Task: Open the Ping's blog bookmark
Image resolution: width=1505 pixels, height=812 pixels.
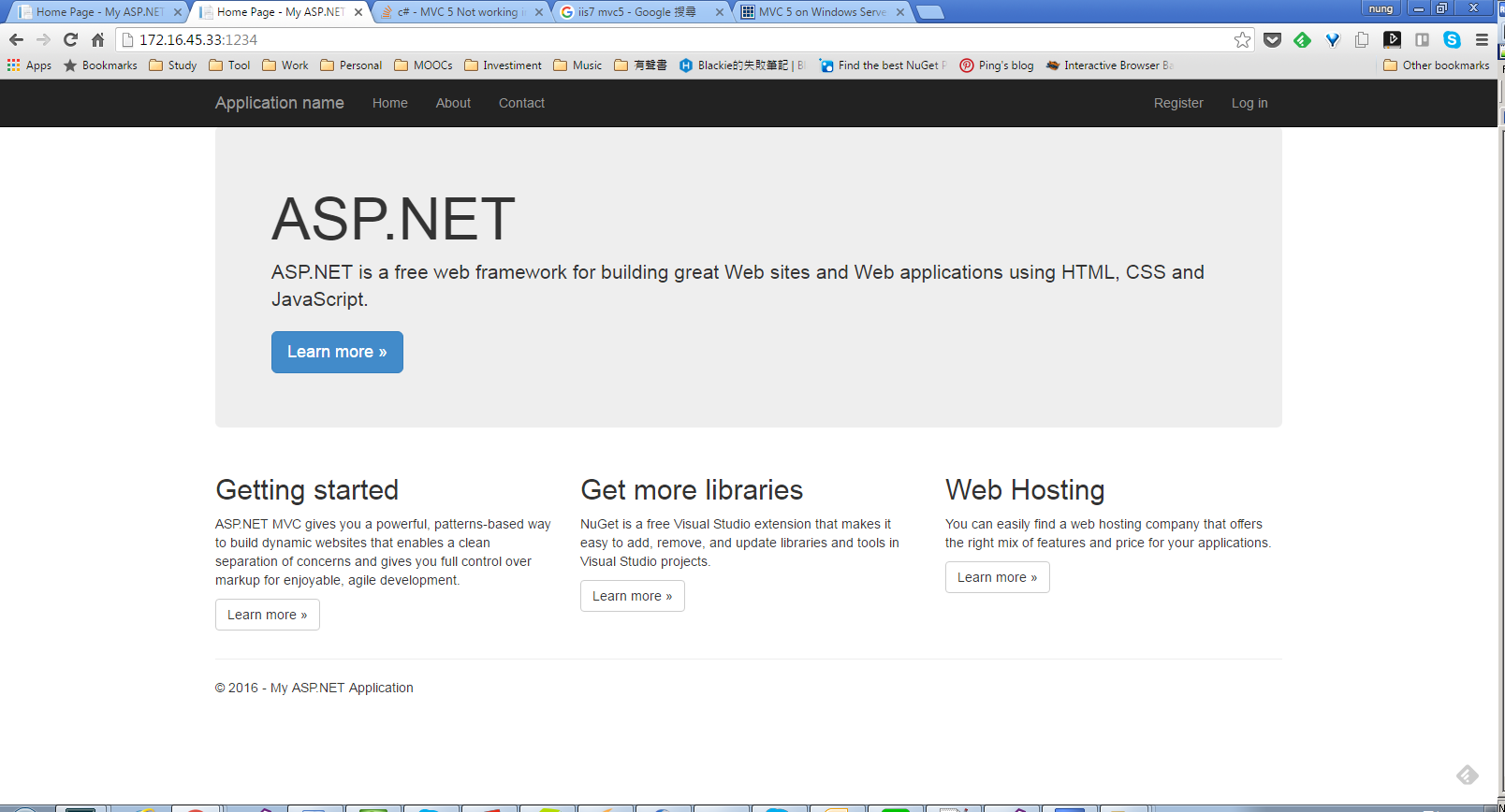Action: tap(997, 65)
